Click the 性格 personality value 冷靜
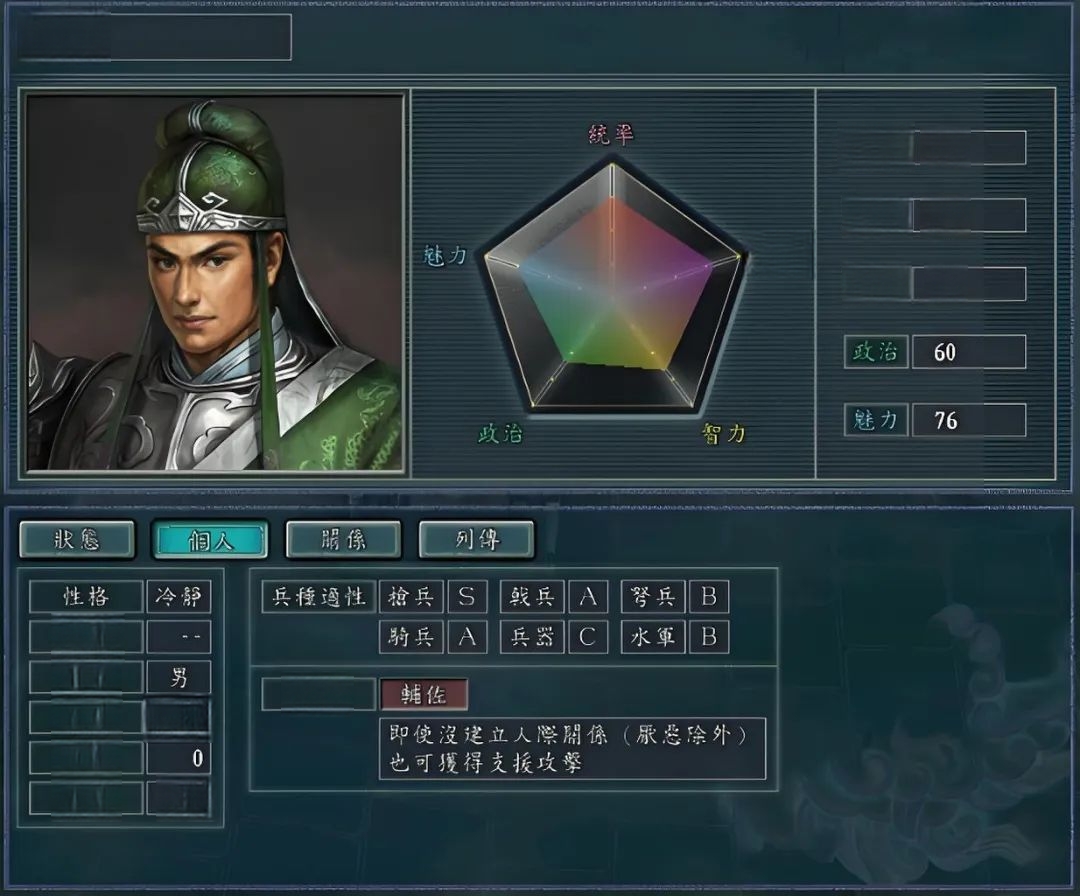The width and height of the screenshot is (1080, 896). pos(178,596)
